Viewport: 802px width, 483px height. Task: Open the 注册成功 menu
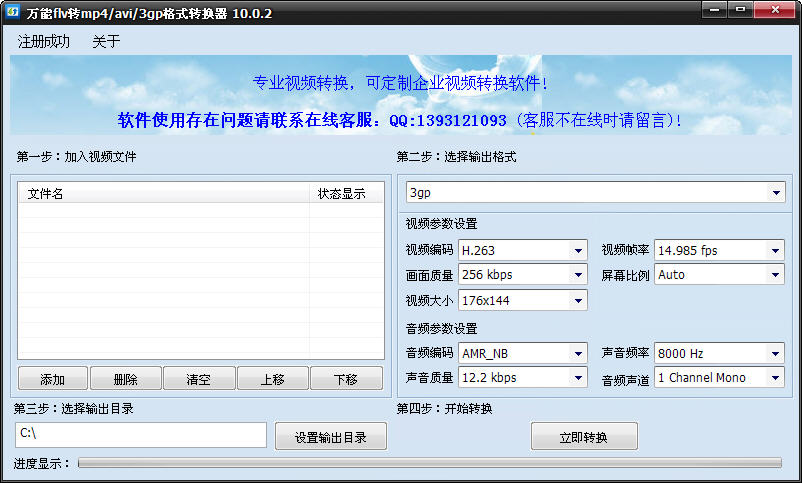point(43,41)
